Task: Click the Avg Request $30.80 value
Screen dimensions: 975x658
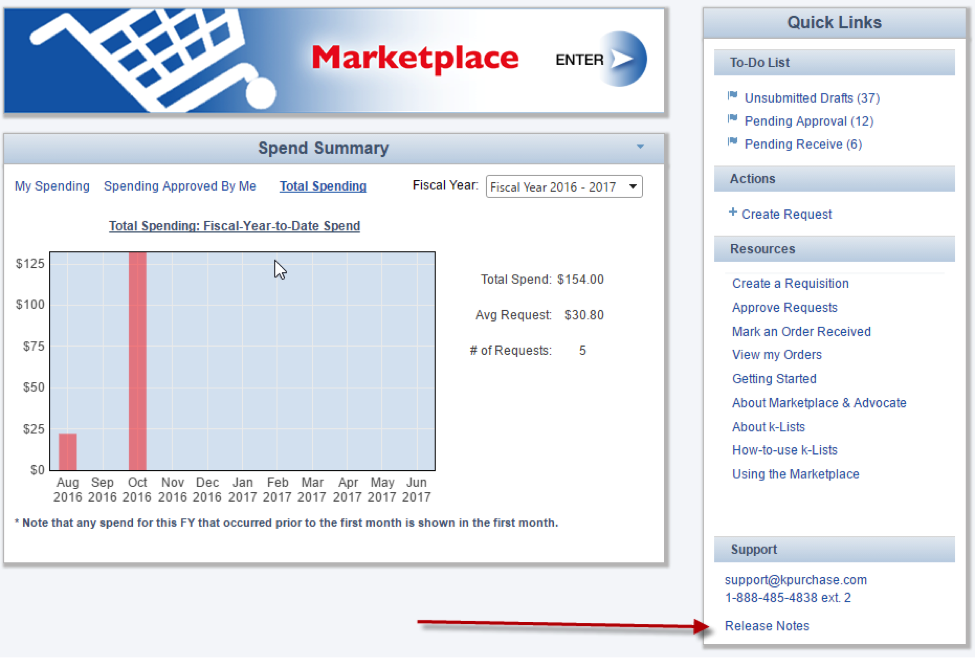Action: 584,315
